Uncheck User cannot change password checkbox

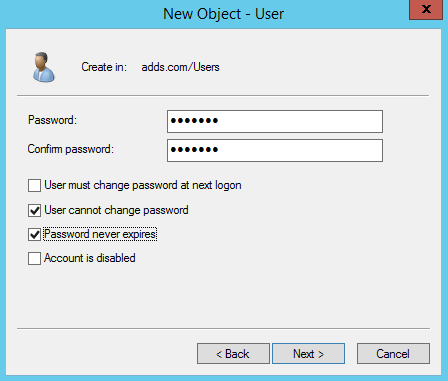(34, 210)
